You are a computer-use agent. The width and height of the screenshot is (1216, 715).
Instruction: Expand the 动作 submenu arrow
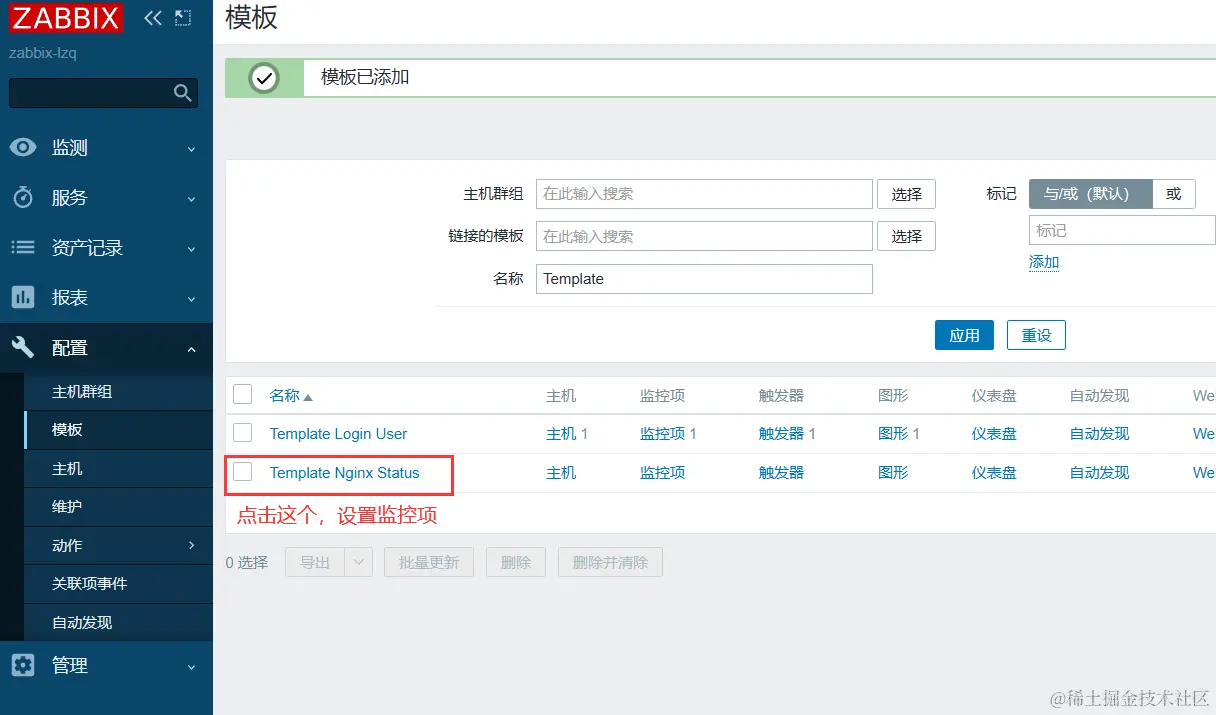pyautogui.click(x=192, y=545)
